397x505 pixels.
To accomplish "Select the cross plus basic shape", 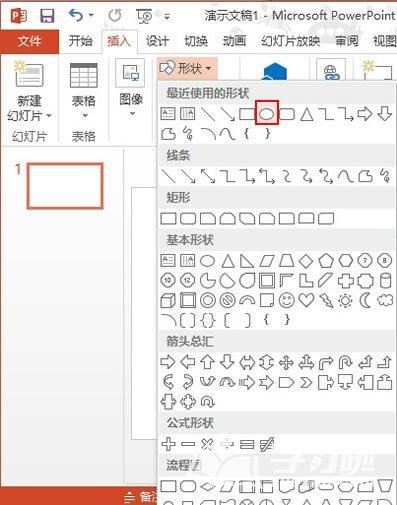I will click(x=346, y=281).
